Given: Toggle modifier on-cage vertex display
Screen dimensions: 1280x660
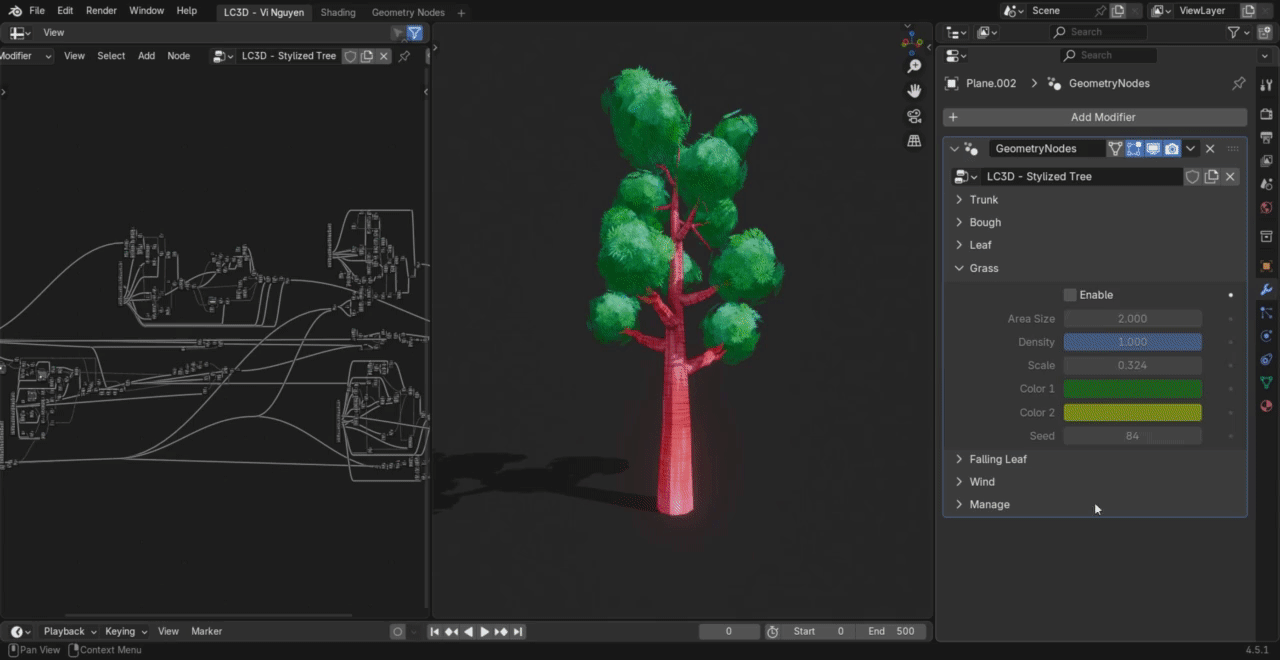Looking at the screenshot, I should (x=1115, y=148).
